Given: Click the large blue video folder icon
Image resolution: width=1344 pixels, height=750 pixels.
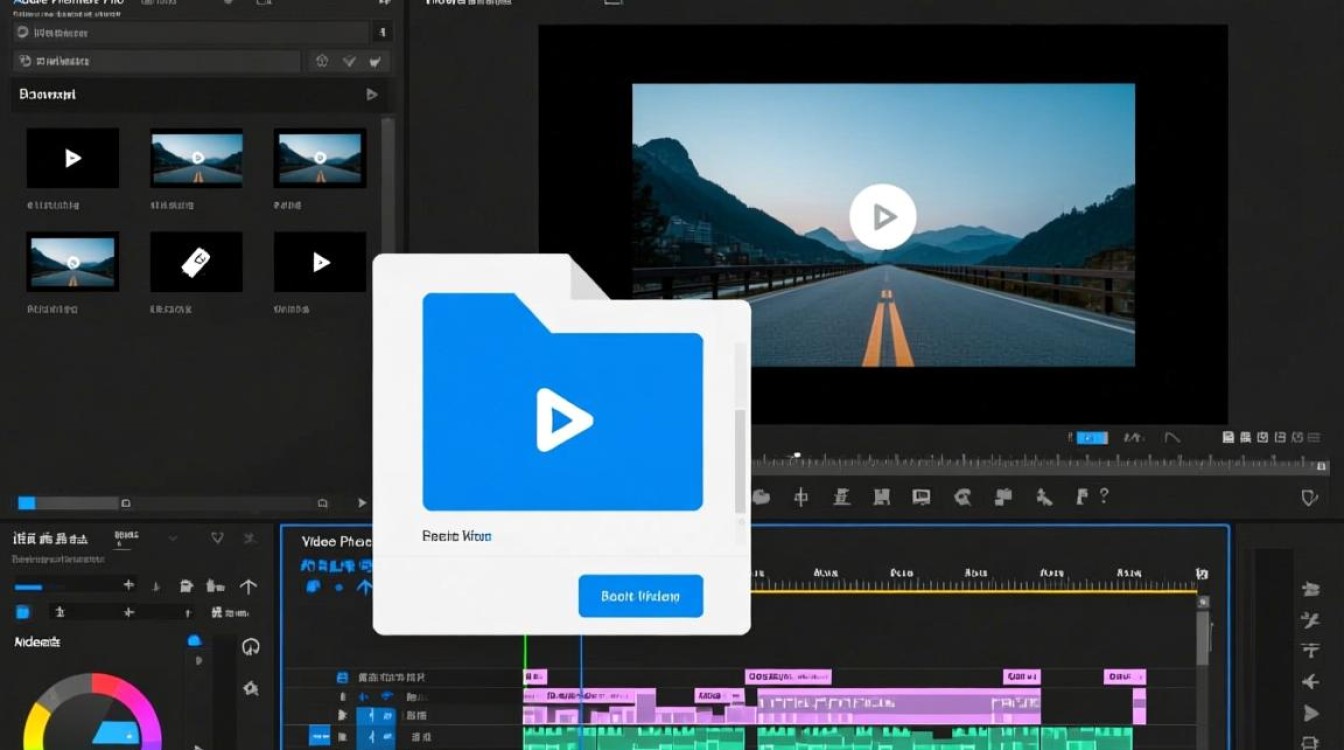Looking at the screenshot, I should click(x=562, y=403).
